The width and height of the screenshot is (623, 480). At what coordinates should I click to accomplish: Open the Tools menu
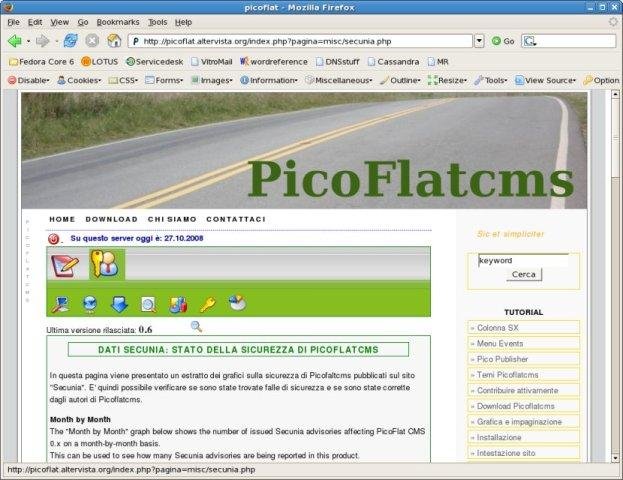[x=157, y=22]
